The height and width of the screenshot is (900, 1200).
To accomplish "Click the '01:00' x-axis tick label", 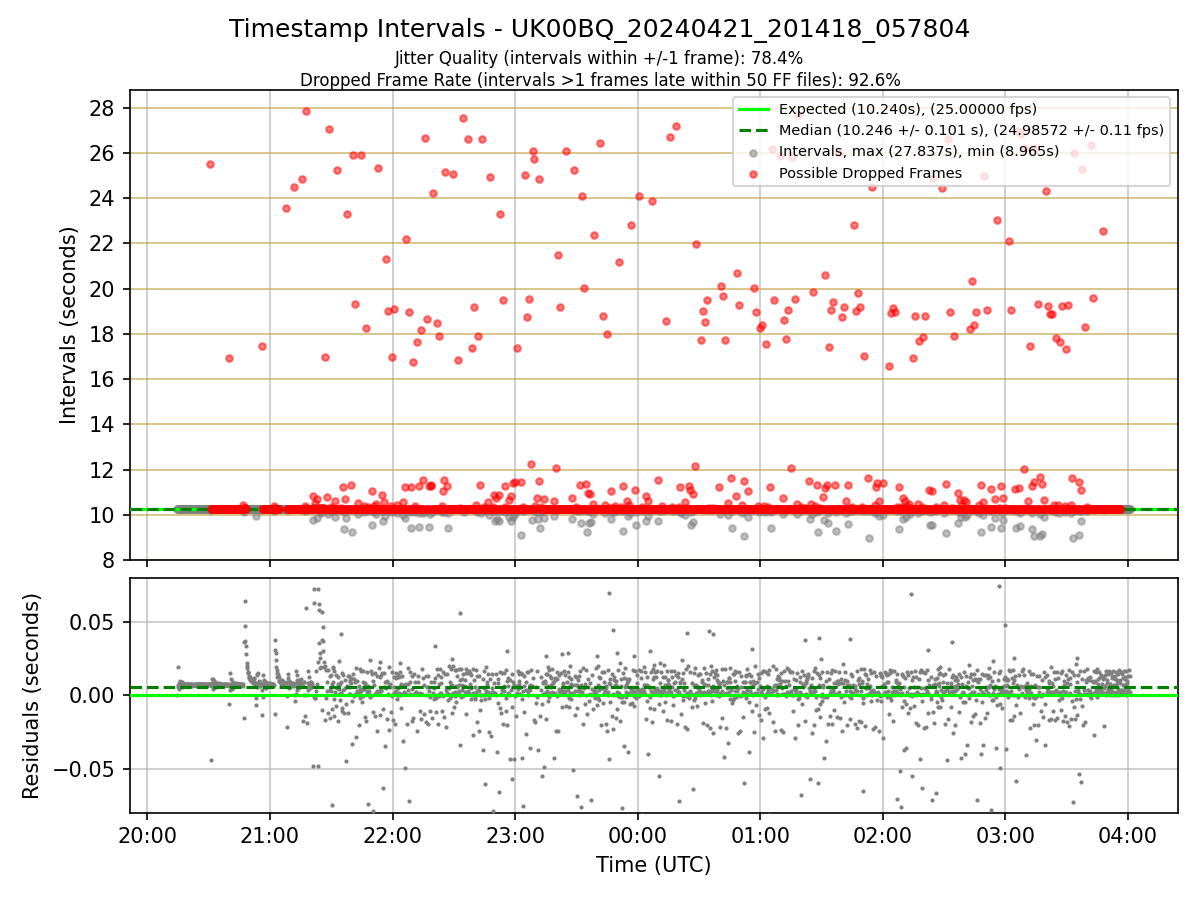I will pos(760,836).
